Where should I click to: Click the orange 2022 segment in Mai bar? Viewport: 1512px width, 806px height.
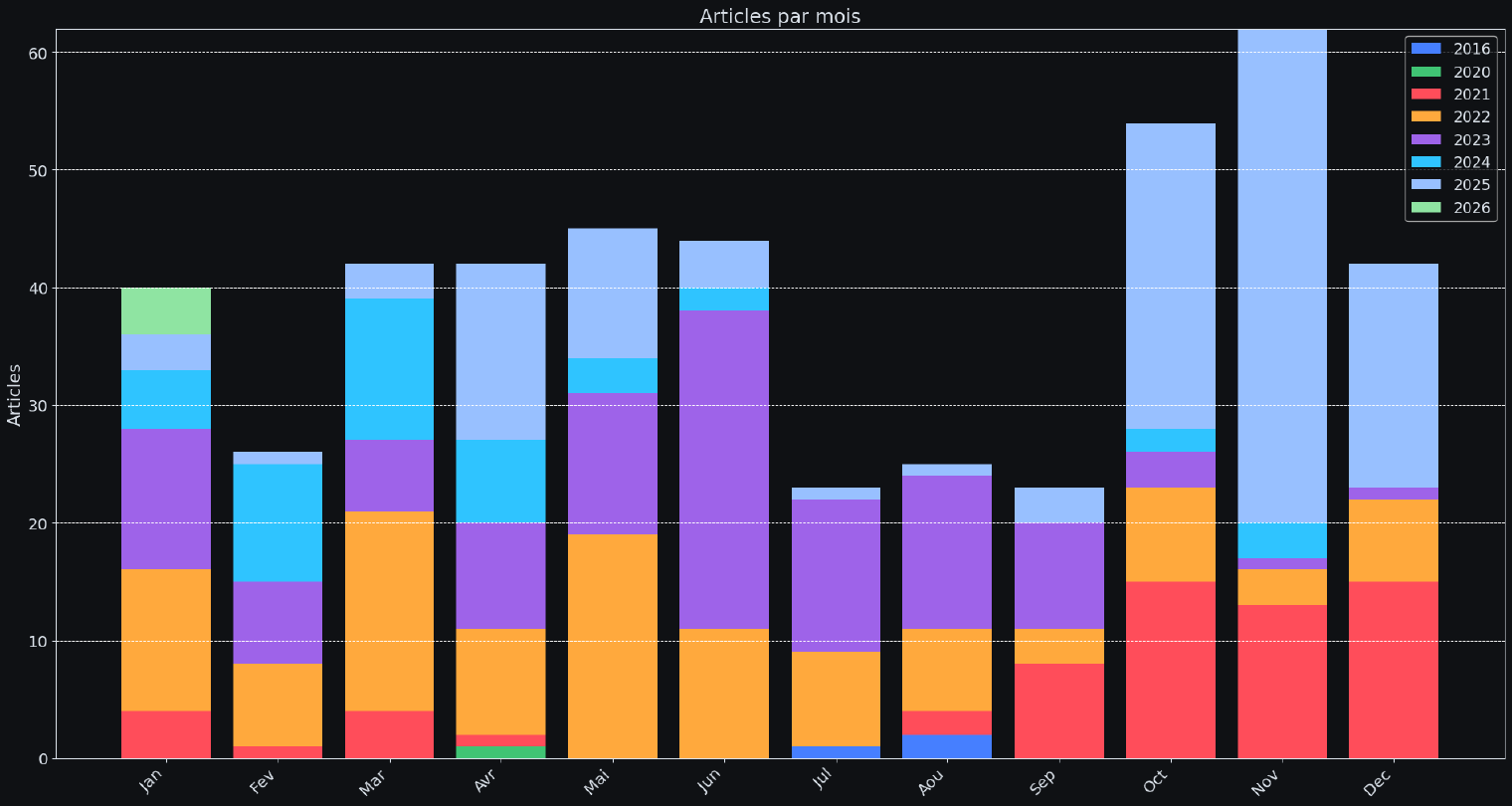[x=613, y=646]
